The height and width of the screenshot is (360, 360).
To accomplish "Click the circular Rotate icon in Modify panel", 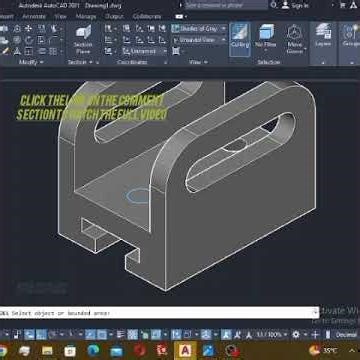I will pos(29,40).
